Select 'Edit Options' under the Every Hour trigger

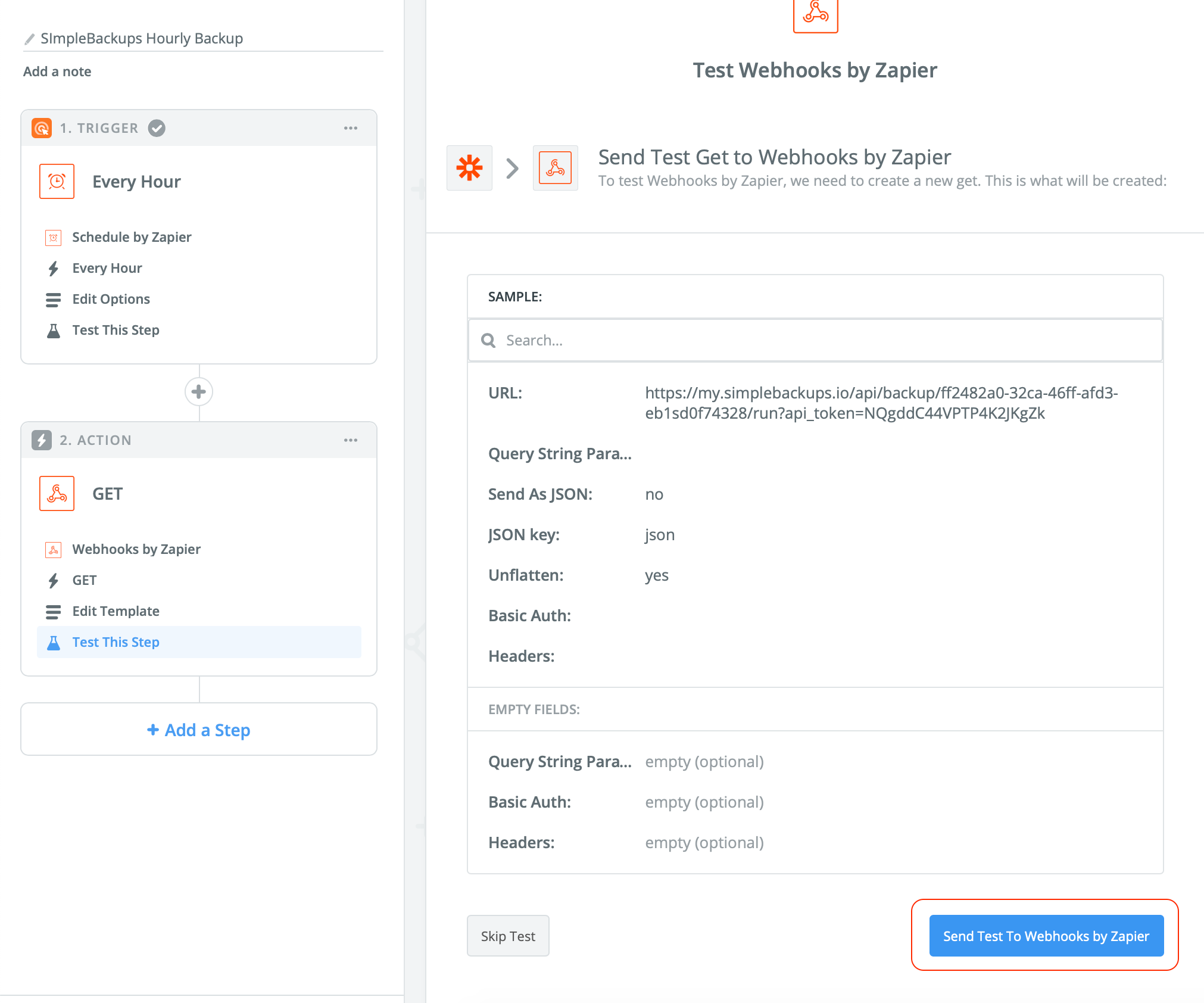coord(111,299)
